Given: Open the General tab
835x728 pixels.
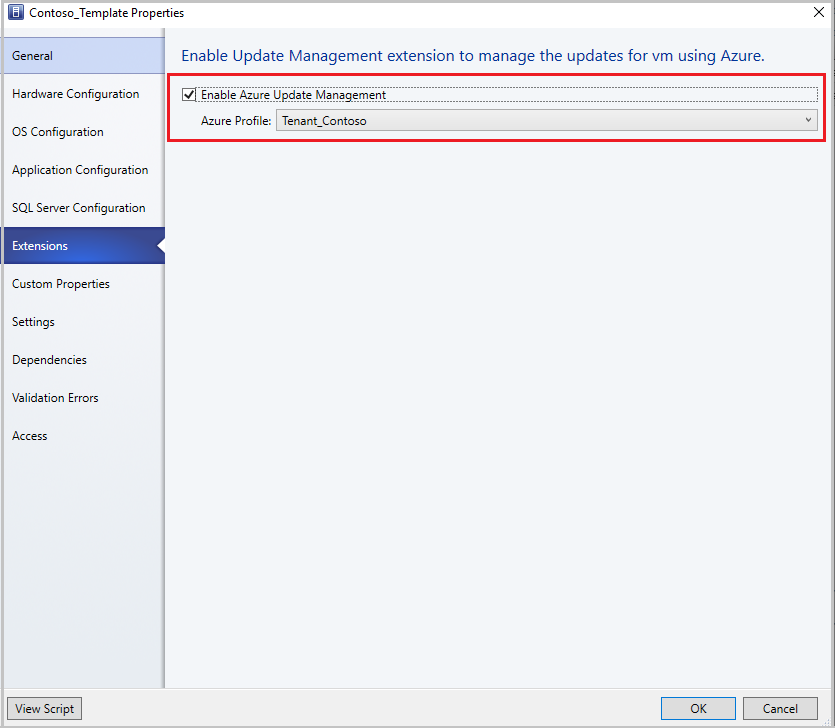Looking at the screenshot, I should (84, 55).
